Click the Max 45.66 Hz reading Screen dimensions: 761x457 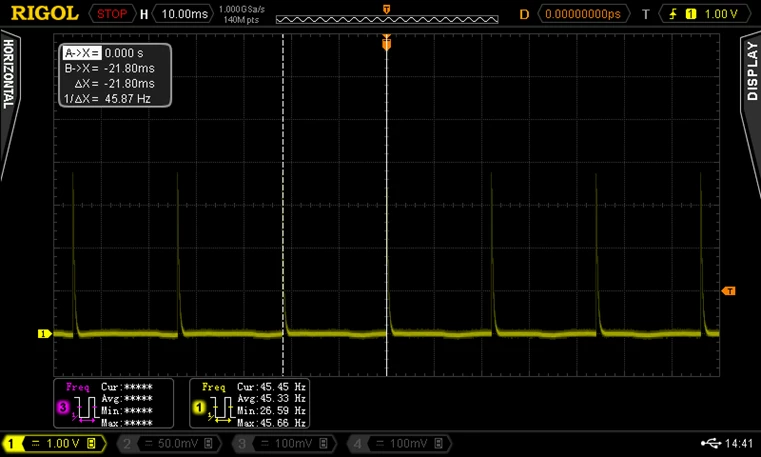(271, 423)
